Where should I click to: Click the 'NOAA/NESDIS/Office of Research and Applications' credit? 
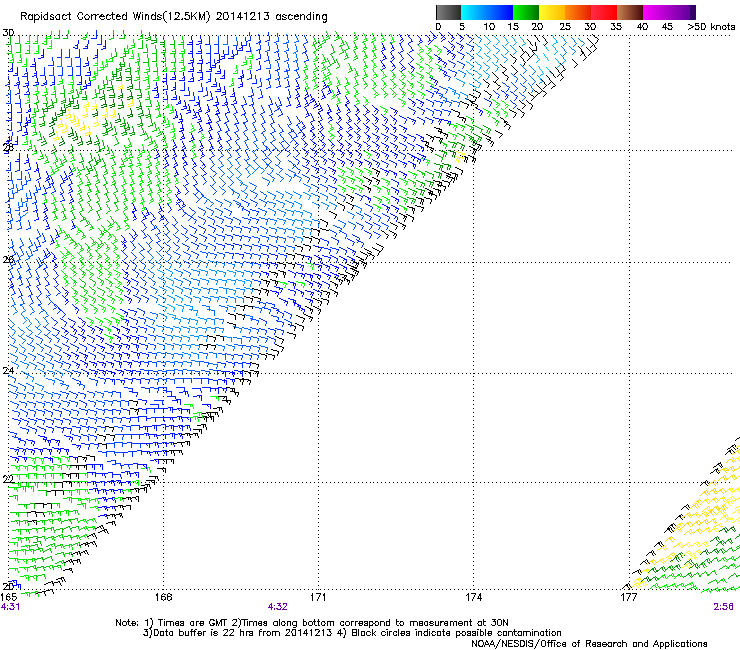(589, 644)
